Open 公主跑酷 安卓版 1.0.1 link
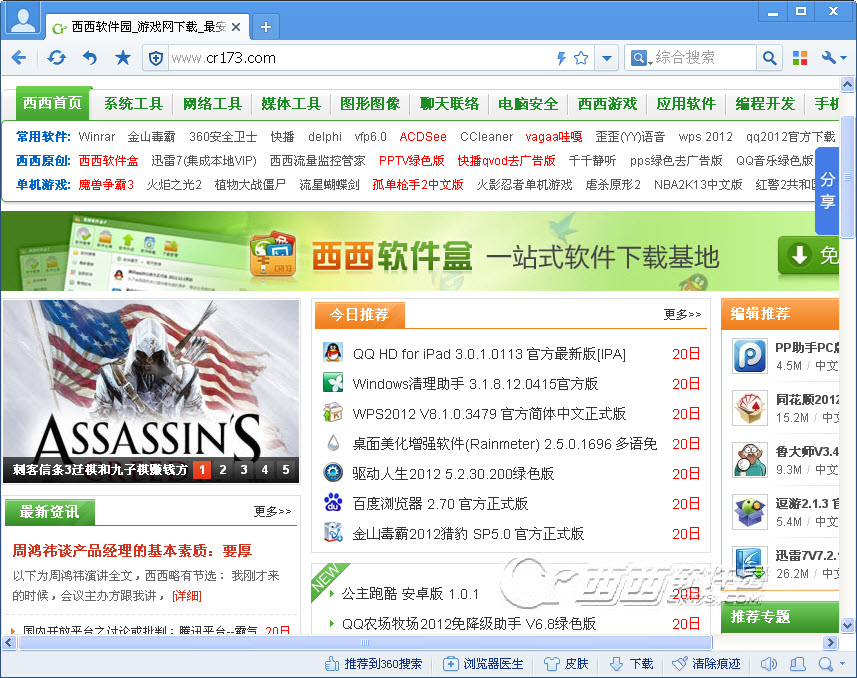Image resolution: width=857 pixels, height=678 pixels. 410,594
